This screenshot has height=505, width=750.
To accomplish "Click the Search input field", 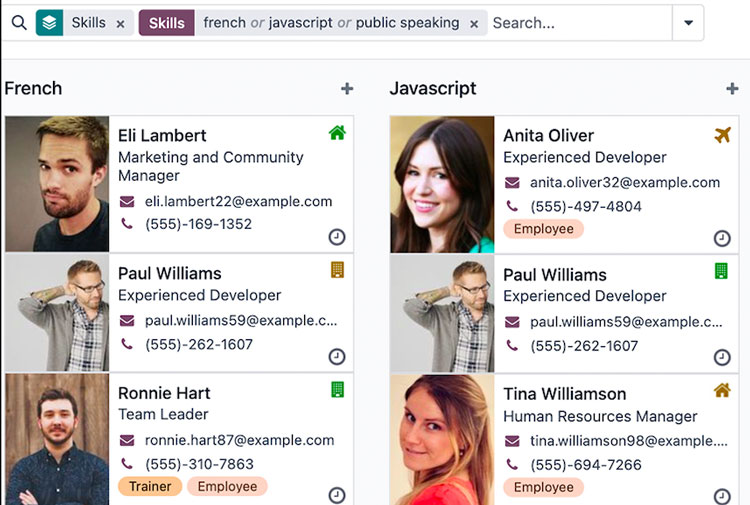I will pos(578,23).
